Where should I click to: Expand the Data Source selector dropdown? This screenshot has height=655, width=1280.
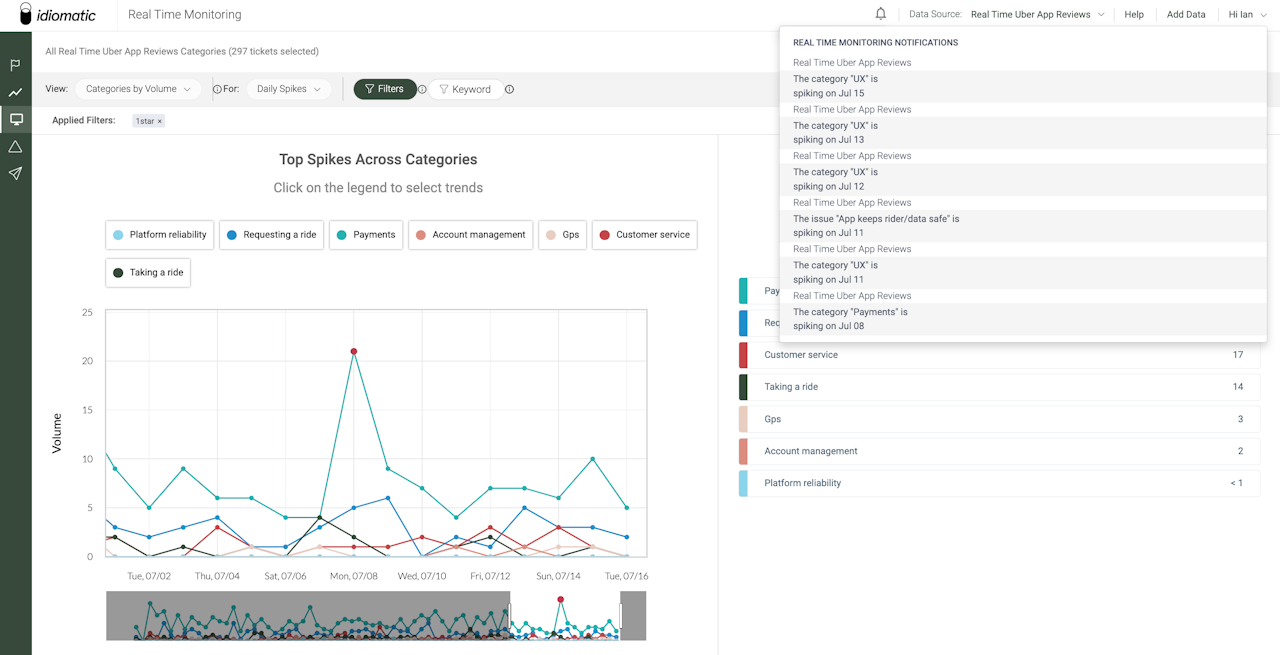1037,15
